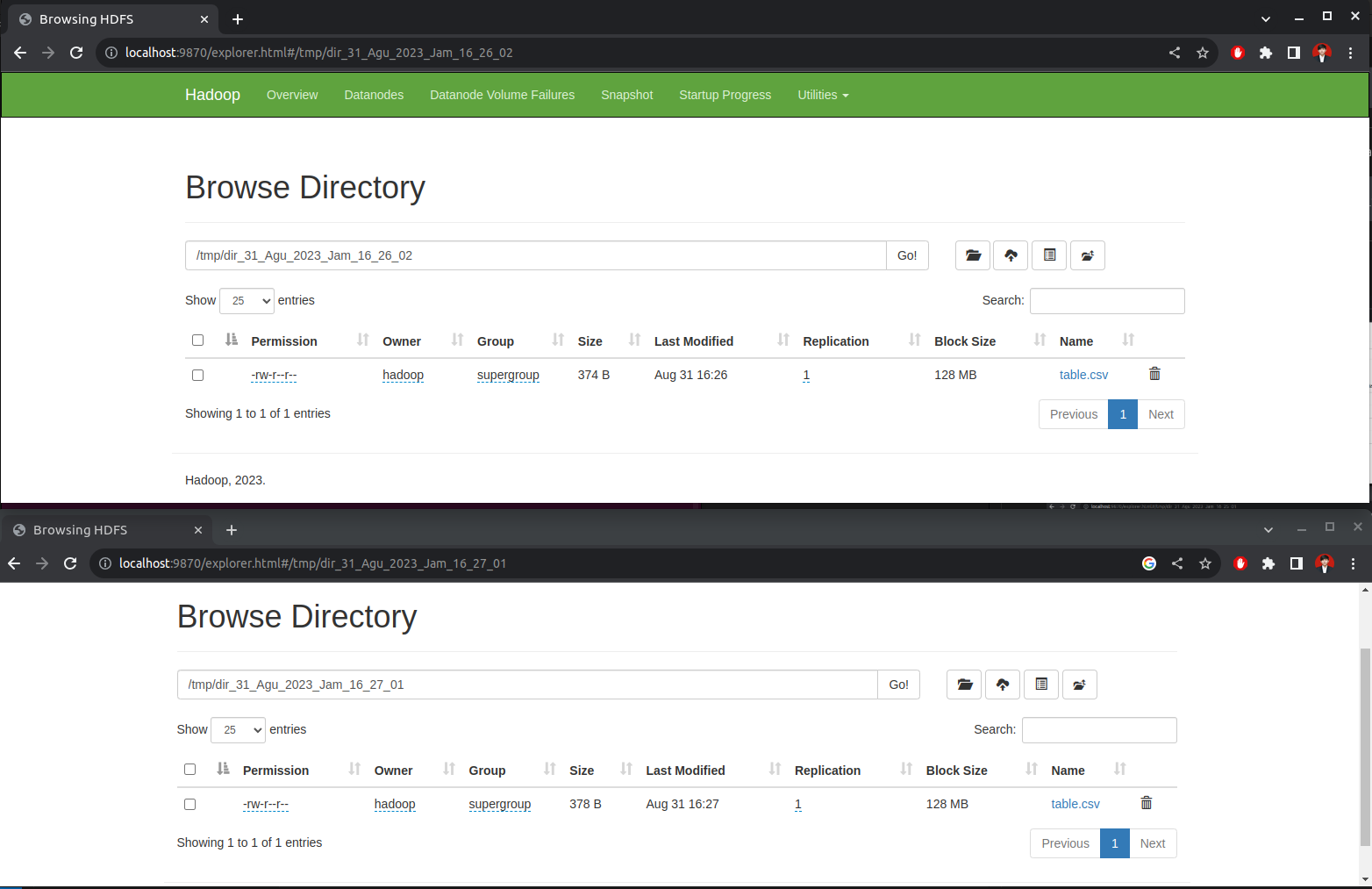Click vertical scrollbar in bottom window

pos(1365,746)
